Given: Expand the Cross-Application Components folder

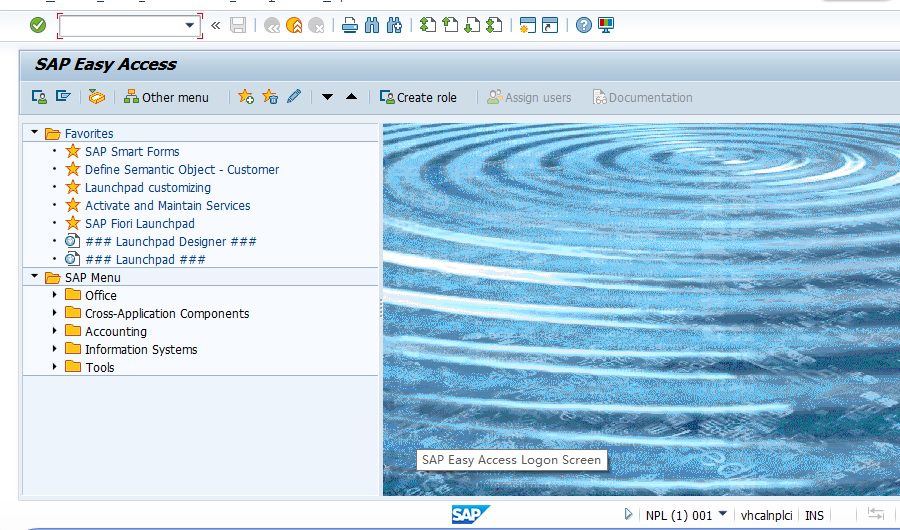Looking at the screenshot, I should click(x=55, y=313).
